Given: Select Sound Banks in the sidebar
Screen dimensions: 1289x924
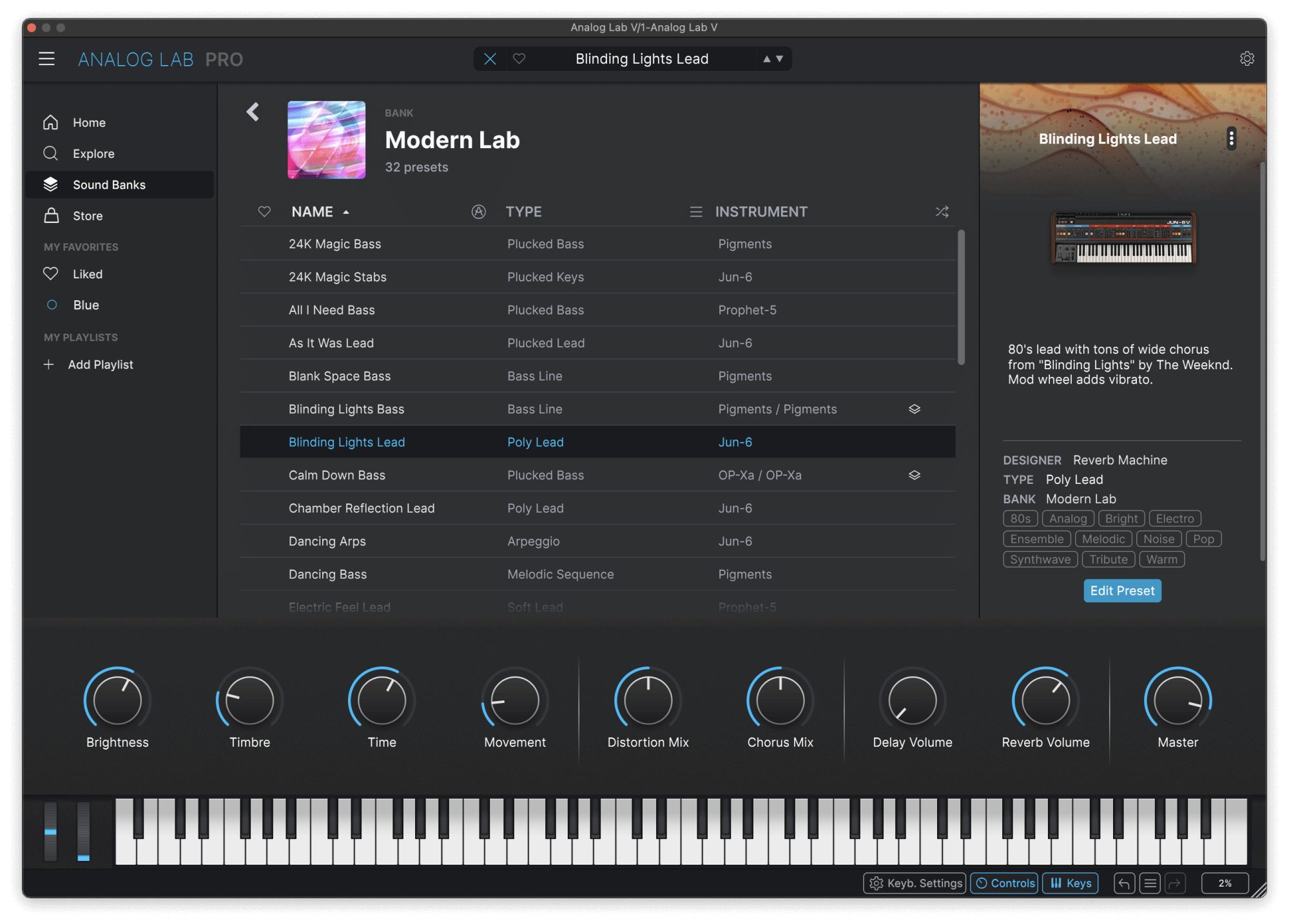Looking at the screenshot, I should 119,185.
